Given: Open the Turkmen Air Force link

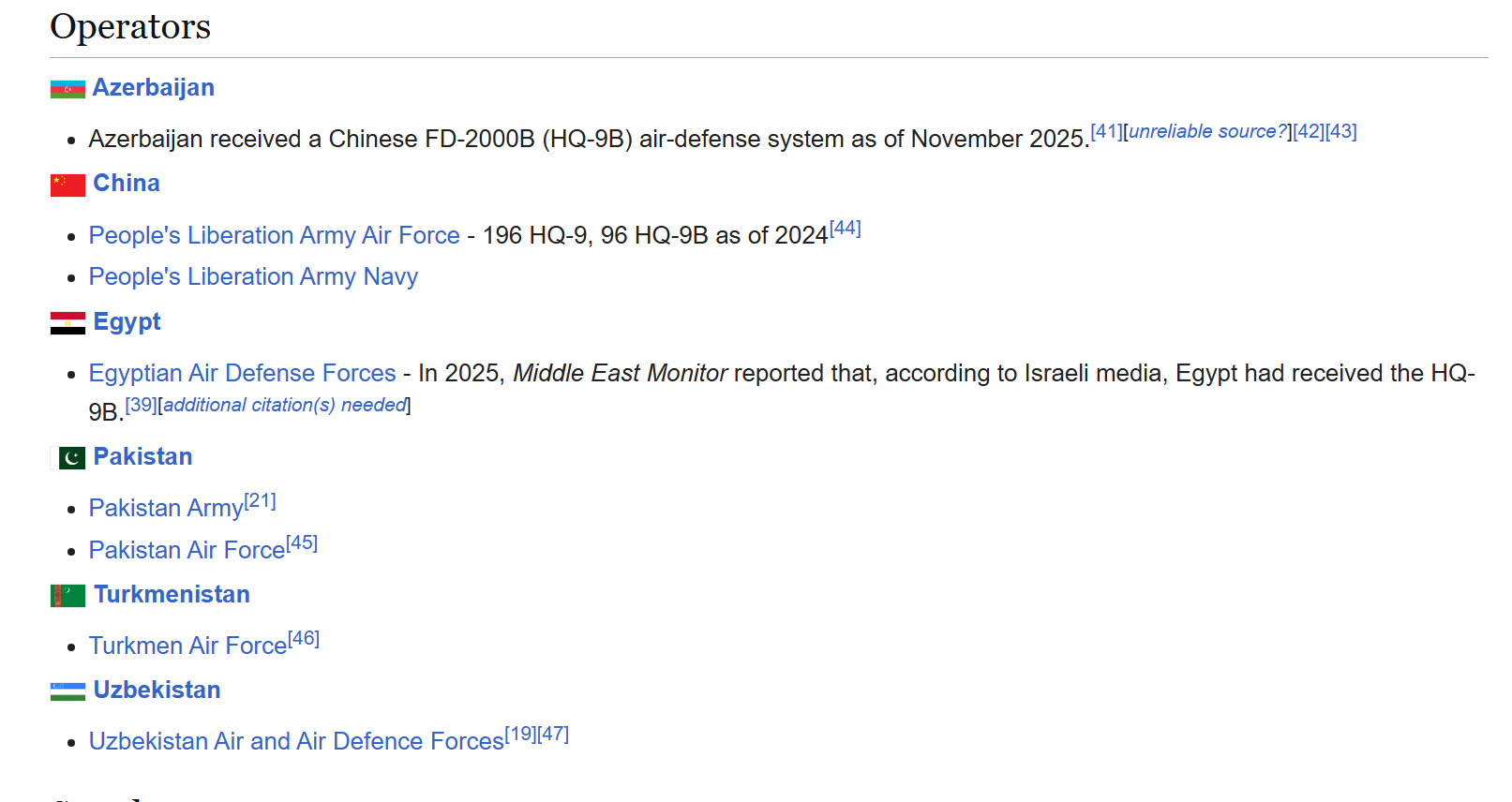Looking at the screenshot, I should pyautogui.click(x=188, y=646).
